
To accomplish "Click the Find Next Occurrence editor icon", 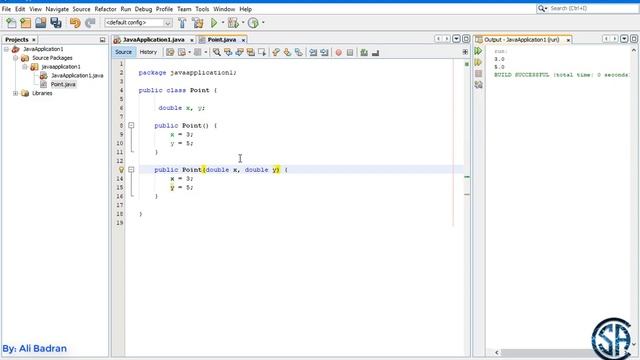I will click(x=240, y=52).
